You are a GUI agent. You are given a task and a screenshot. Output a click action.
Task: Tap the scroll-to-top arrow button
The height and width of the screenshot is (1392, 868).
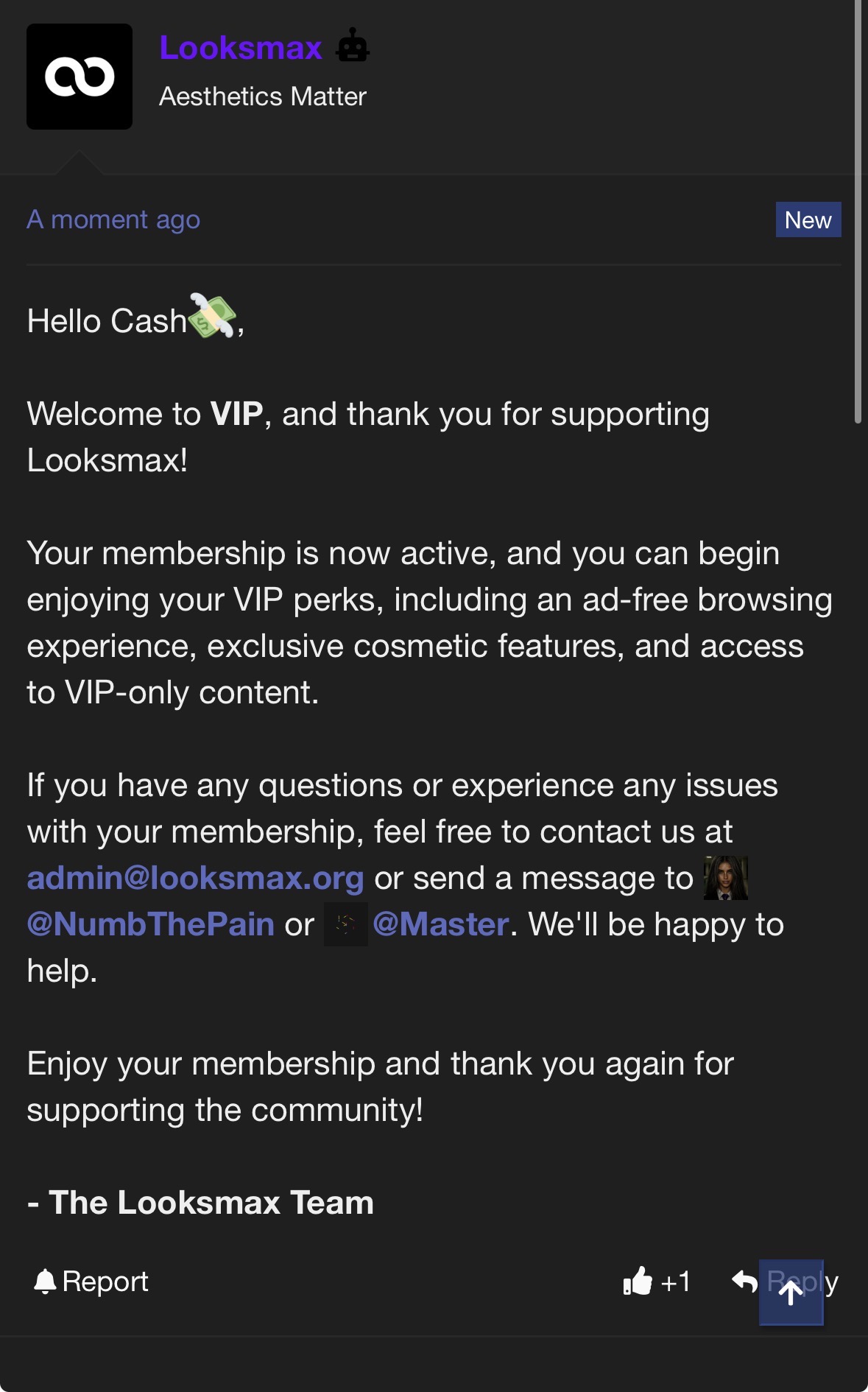[791, 1293]
